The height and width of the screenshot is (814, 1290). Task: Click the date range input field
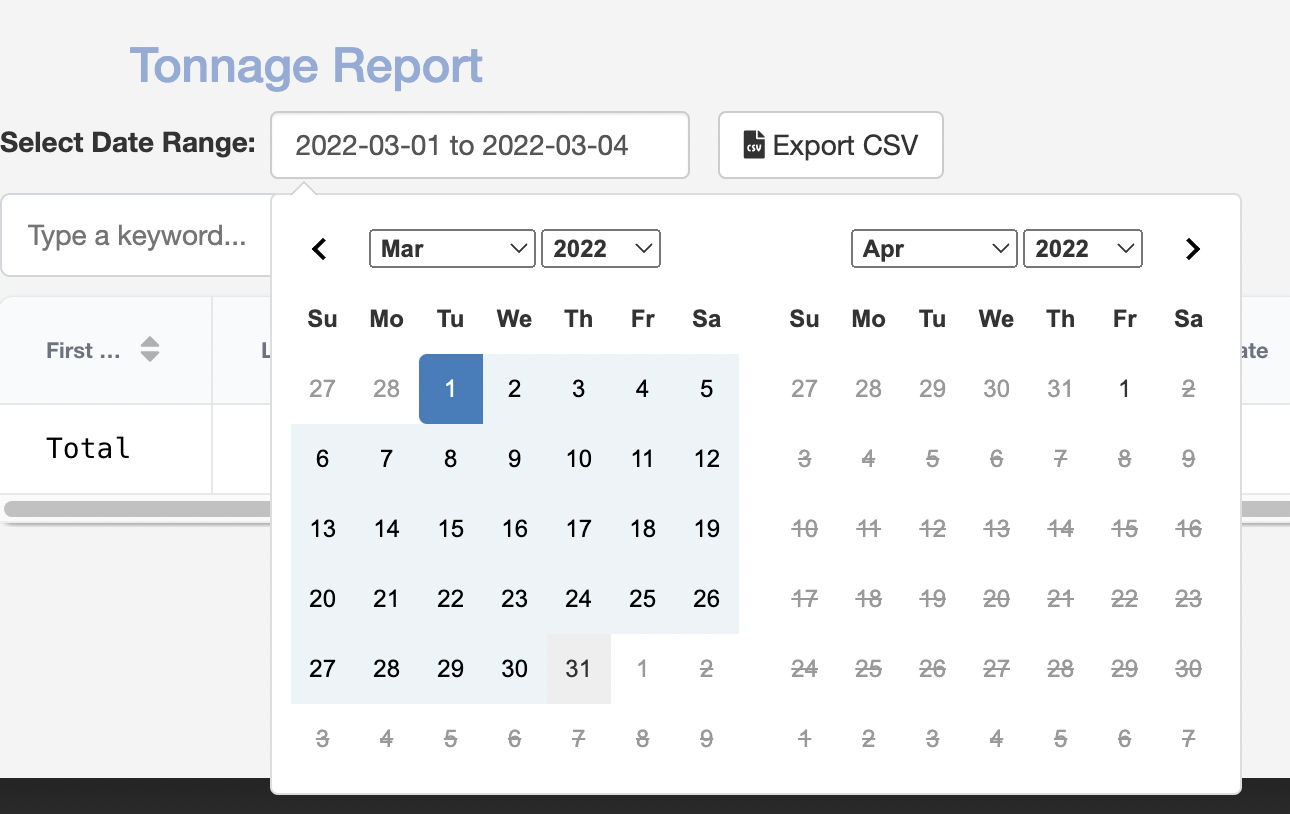pos(479,145)
